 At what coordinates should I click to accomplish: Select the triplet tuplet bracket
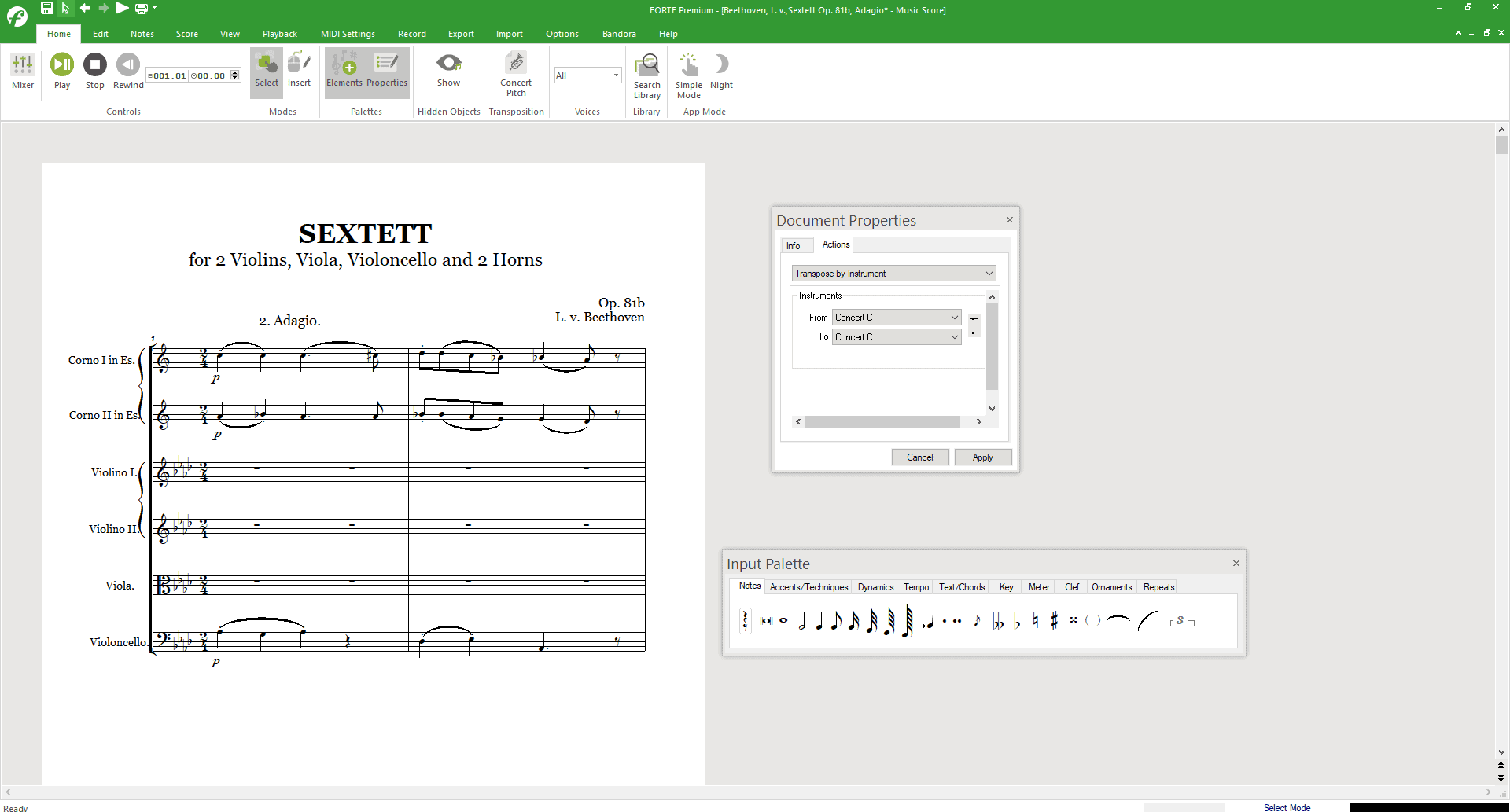[1183, 621]
